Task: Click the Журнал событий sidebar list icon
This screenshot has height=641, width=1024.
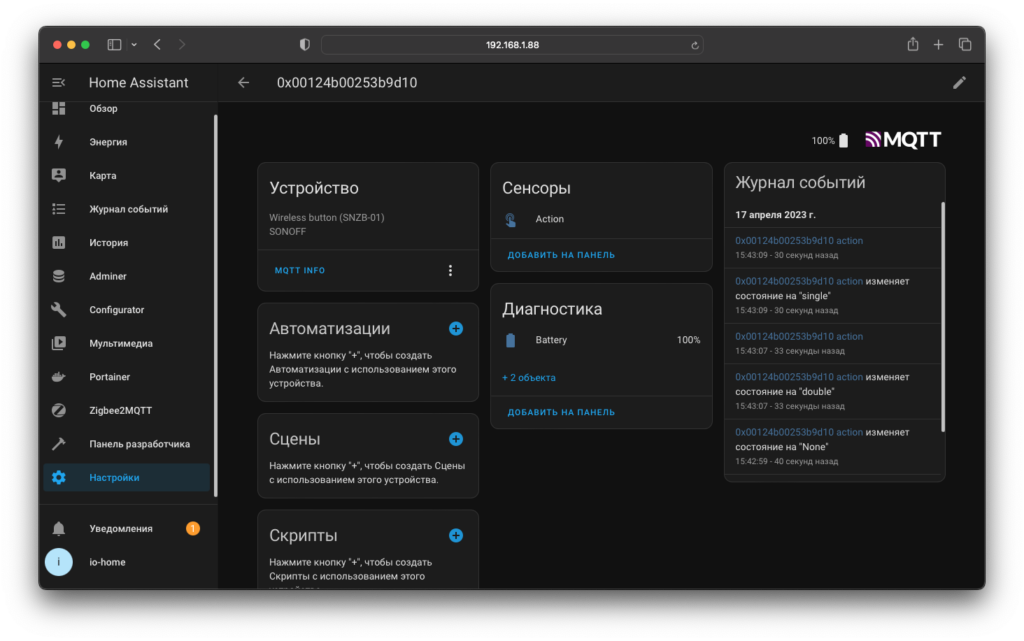Action: (59, 209)
